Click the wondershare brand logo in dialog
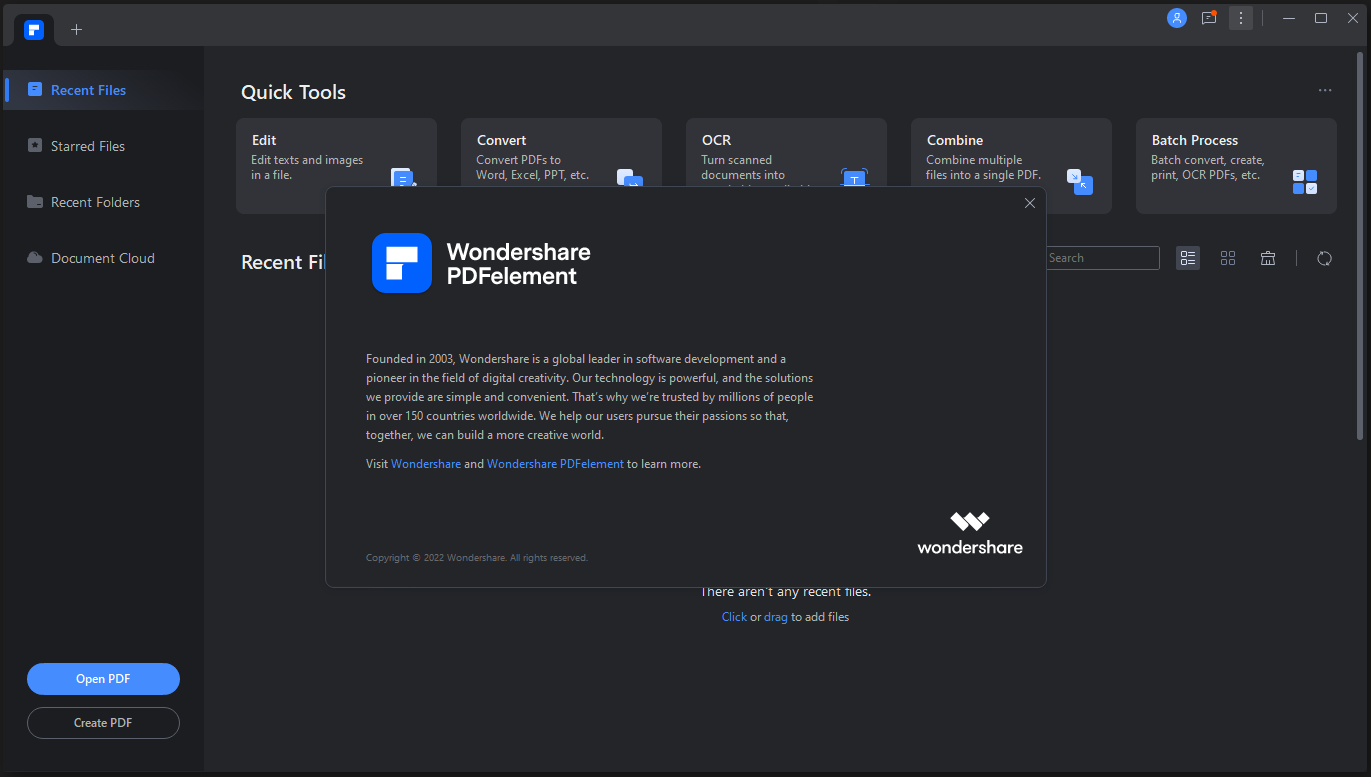 coord(970,533)
